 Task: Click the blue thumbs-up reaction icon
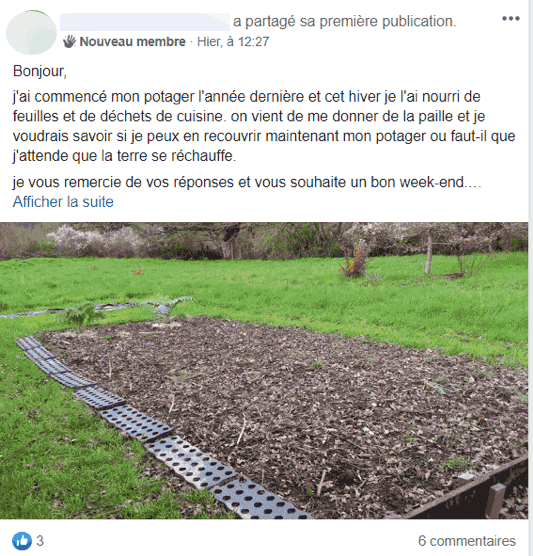coord(21,541)
